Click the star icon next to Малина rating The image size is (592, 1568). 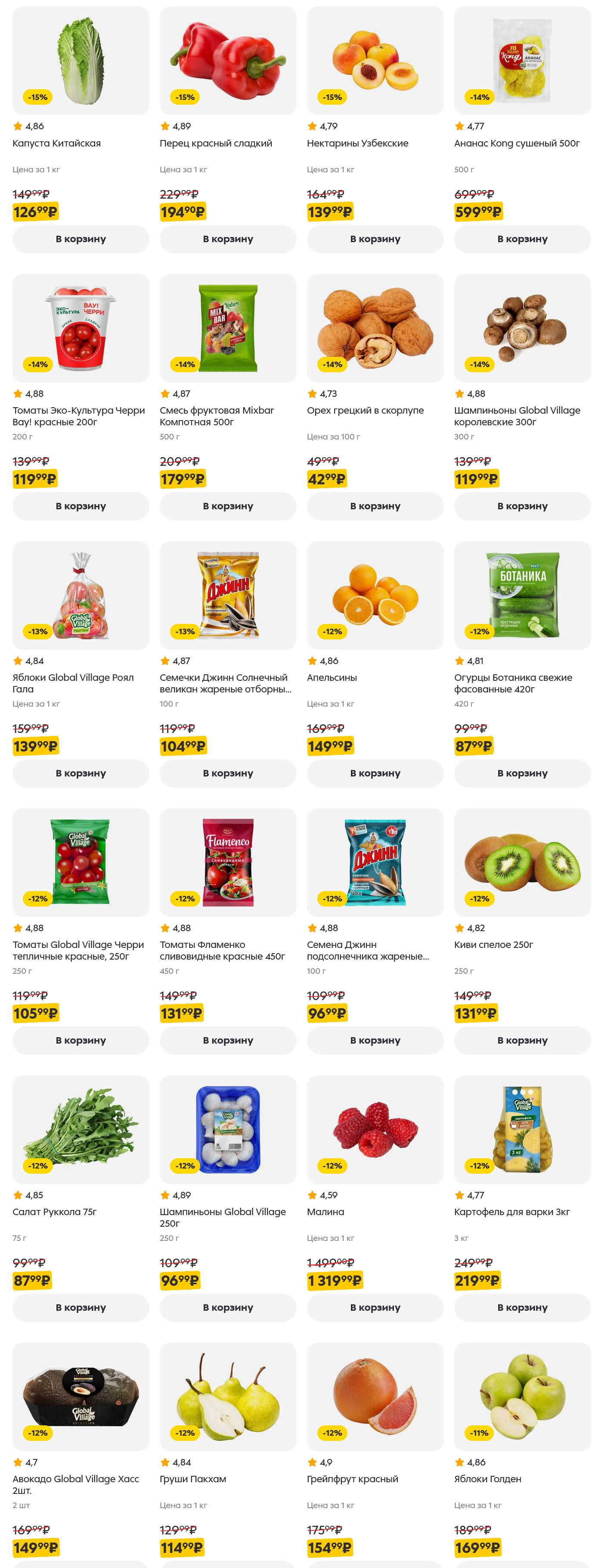pyautogui.click(x=312, y=1195)
